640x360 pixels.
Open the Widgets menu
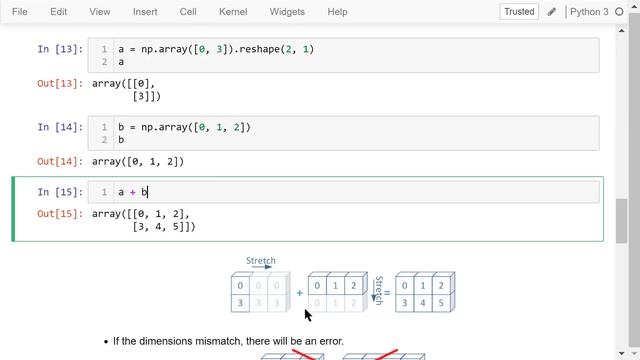click(287, 12)
